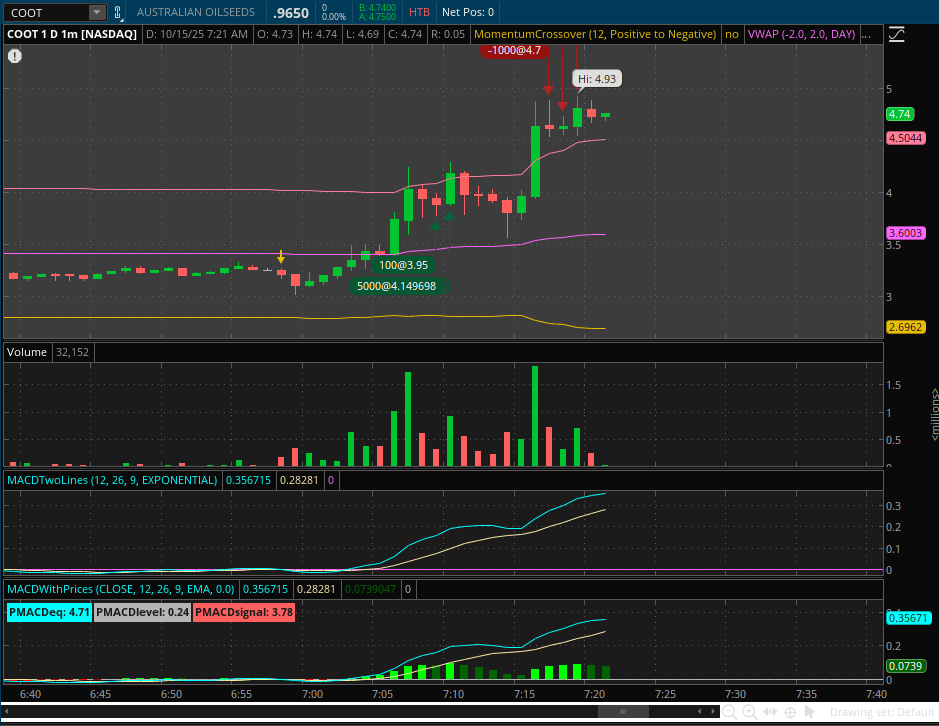Zoom in the chart with magnifier plus
This screenshot has width=939, height=726.
(x=749, y=712)
